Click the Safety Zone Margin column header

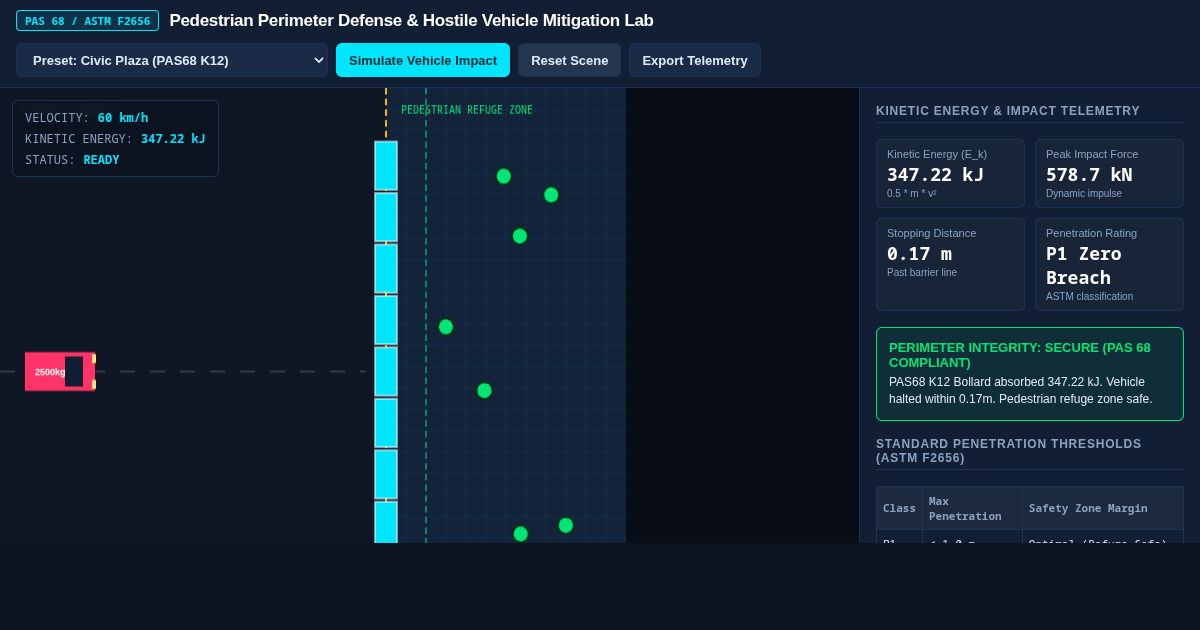tap(1103, 508)
